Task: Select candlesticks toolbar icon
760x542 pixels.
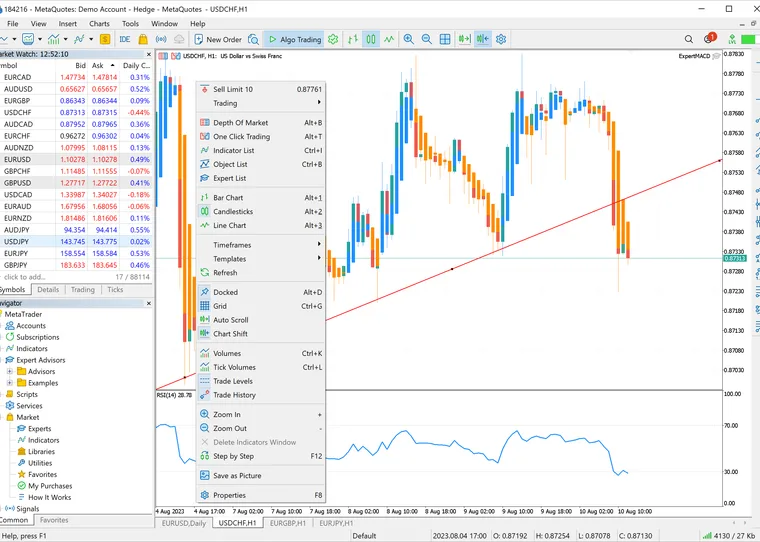Action: pos(371,39)
